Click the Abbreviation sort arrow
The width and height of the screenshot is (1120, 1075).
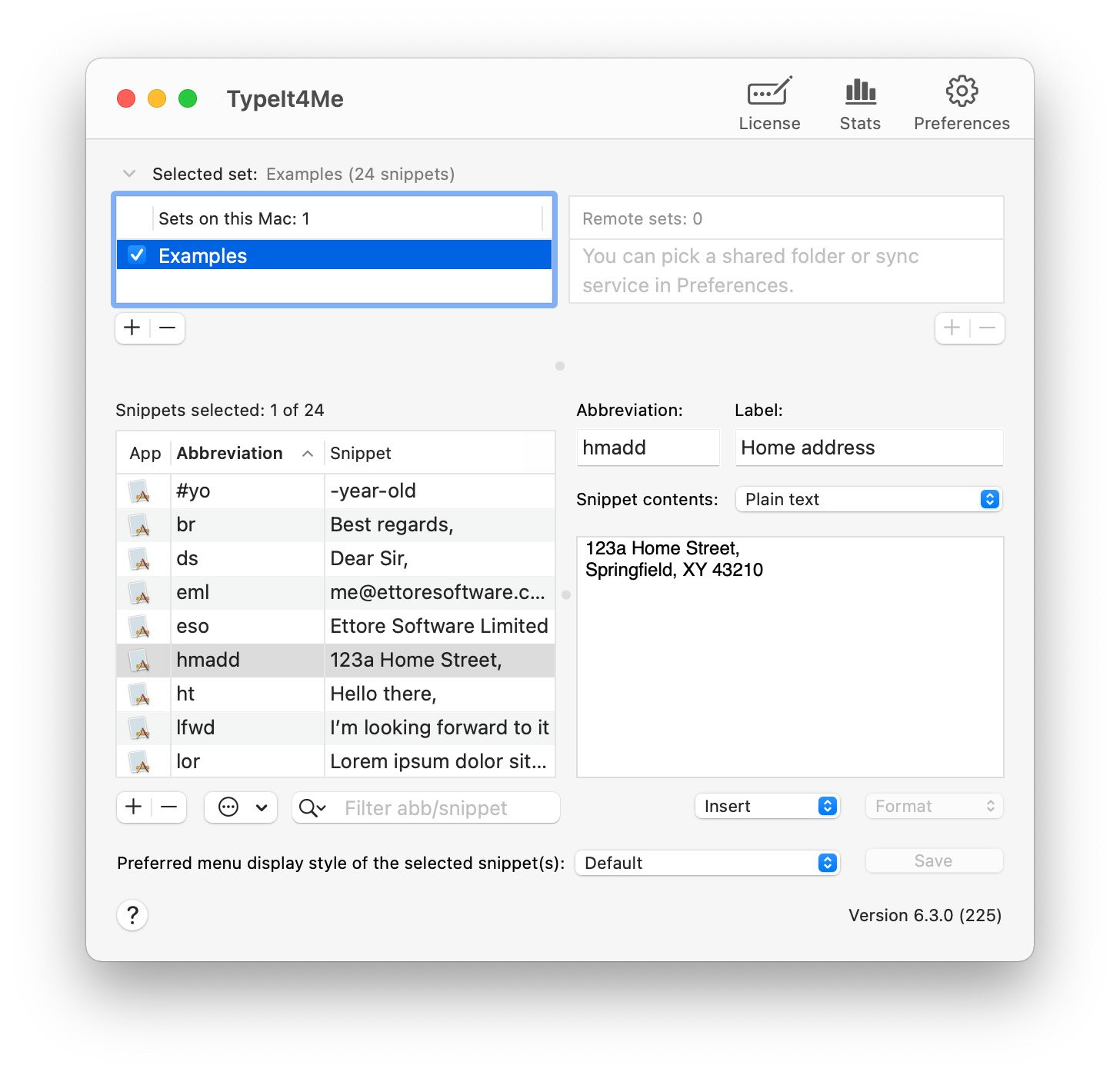coord(308,454)
